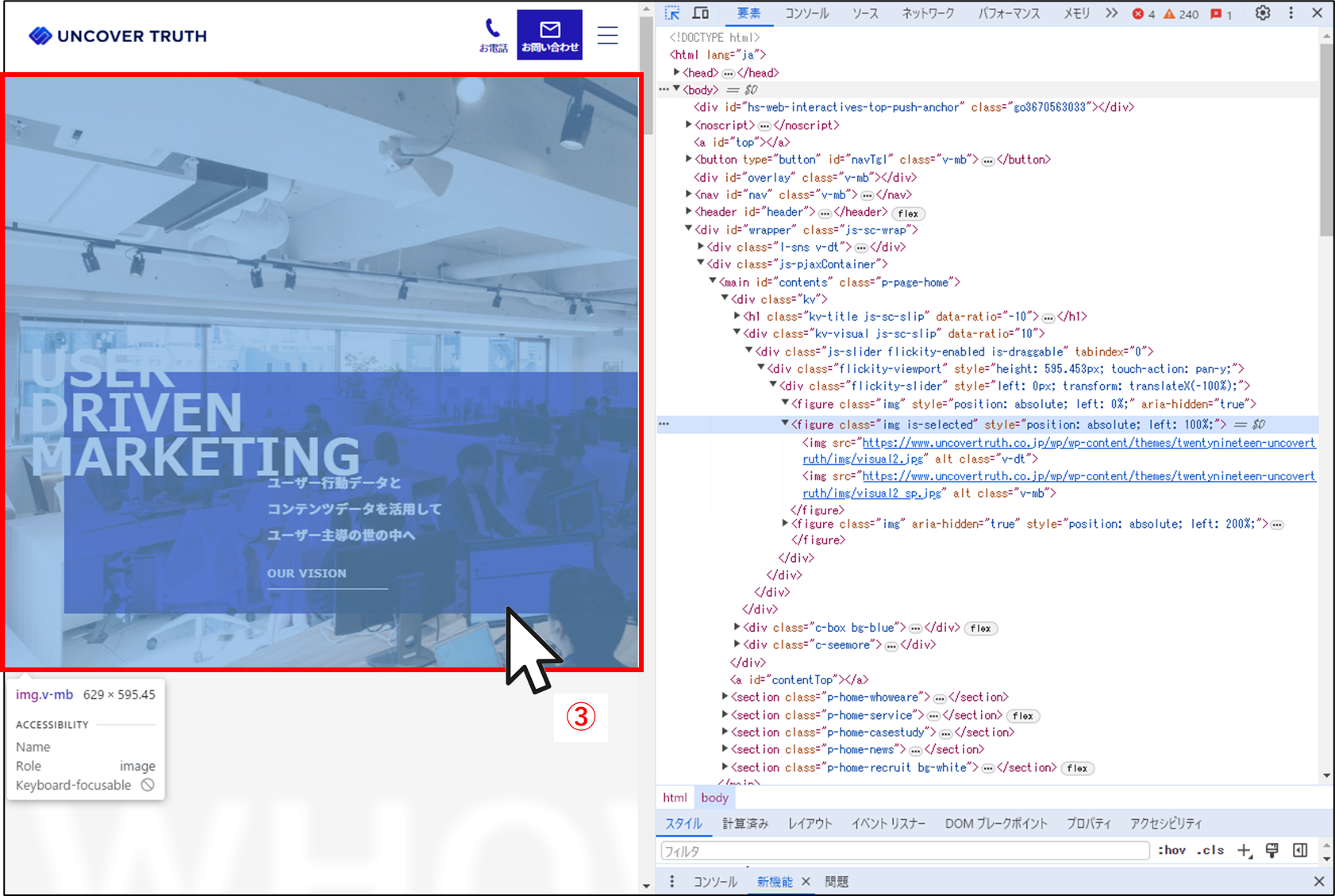The height and width of the screenshot is (896, 1335).
Task: Open the more options menu in DevTools
Action: [1291, 13]
